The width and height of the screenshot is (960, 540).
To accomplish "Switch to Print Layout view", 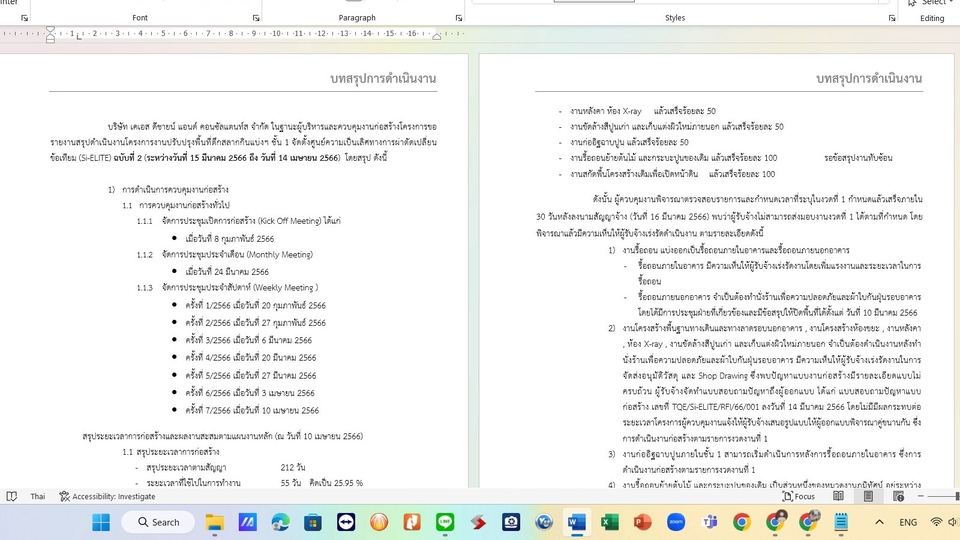I will point(868,497).
